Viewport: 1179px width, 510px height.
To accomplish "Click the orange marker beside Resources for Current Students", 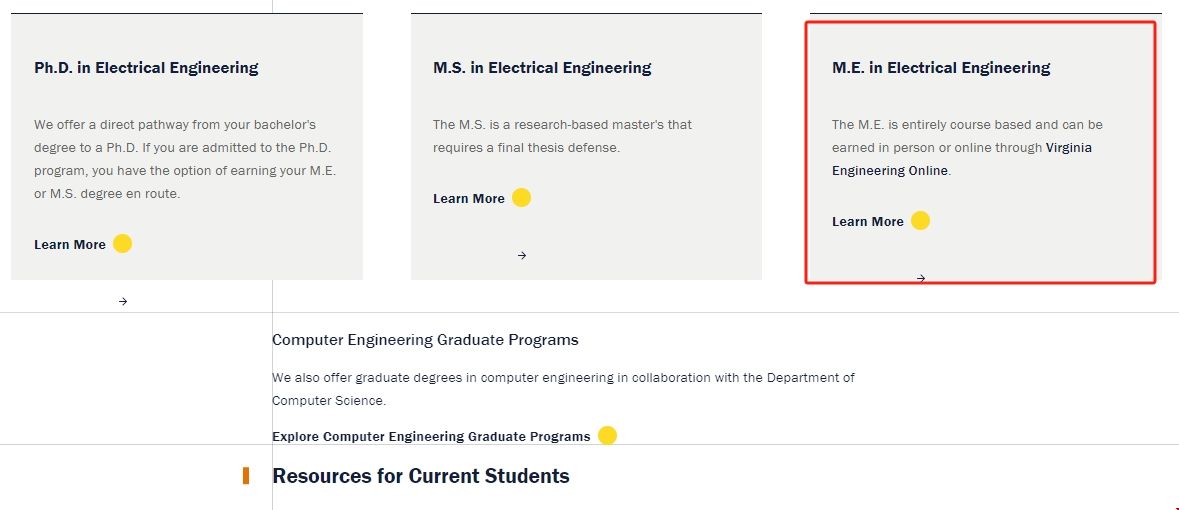I will (246, 476).
